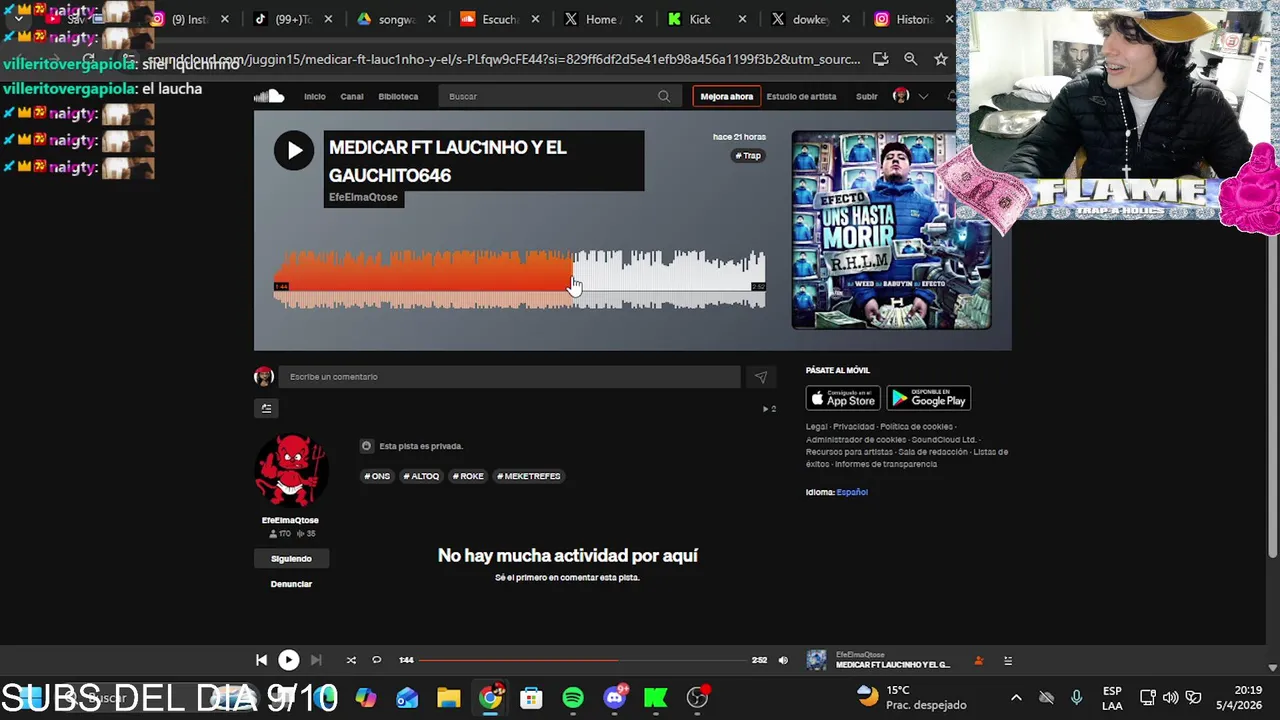Select the #ONS tag

pos(377,476)
